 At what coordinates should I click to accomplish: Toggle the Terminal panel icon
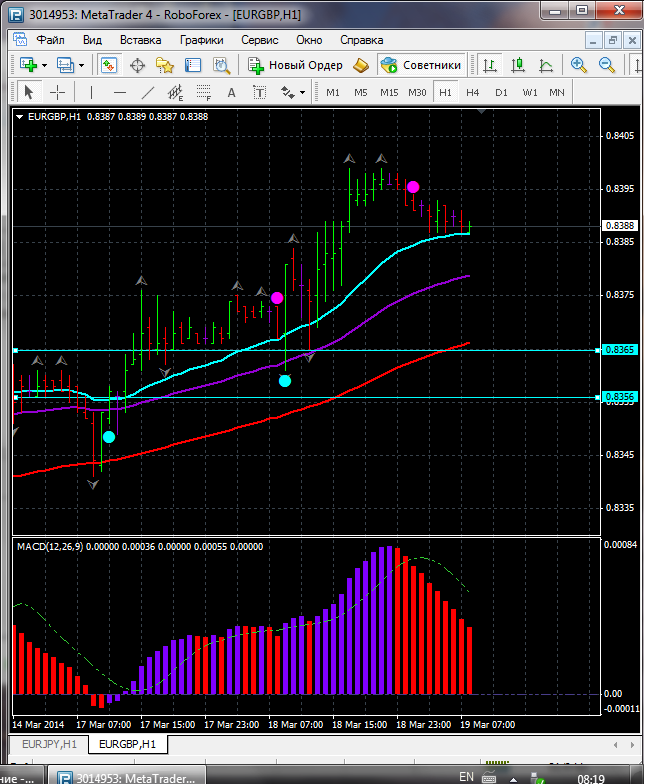coord(193,65)
